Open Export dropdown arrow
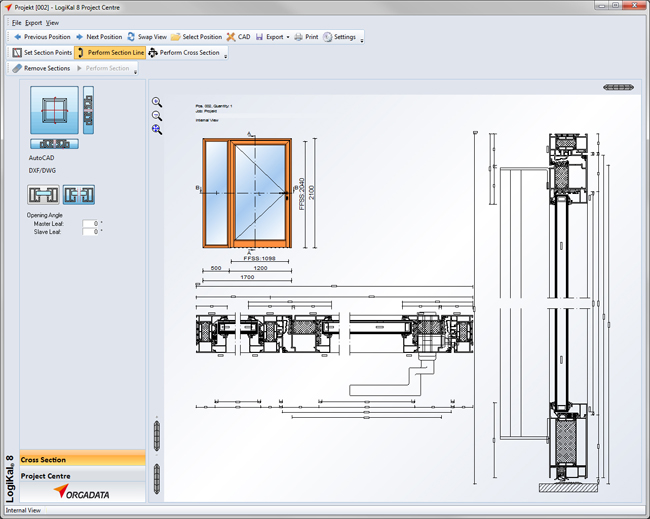 288,37
